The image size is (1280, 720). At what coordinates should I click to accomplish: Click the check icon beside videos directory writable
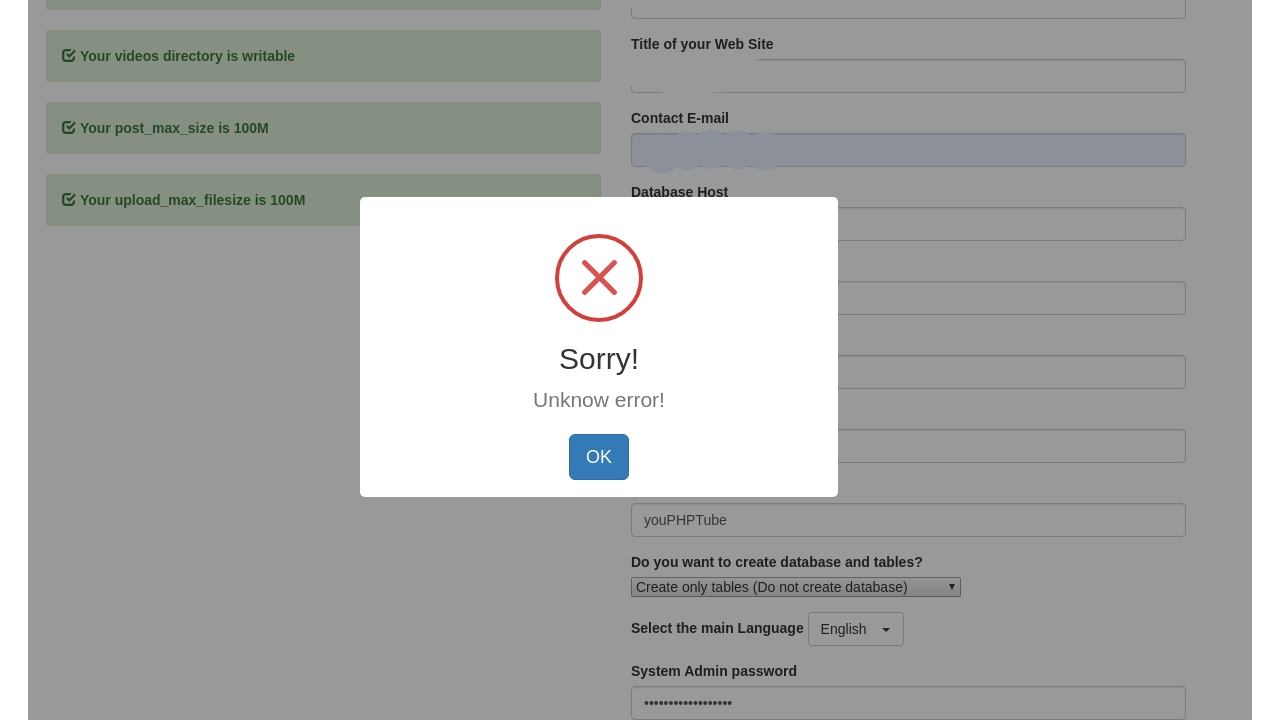[69, 56]
